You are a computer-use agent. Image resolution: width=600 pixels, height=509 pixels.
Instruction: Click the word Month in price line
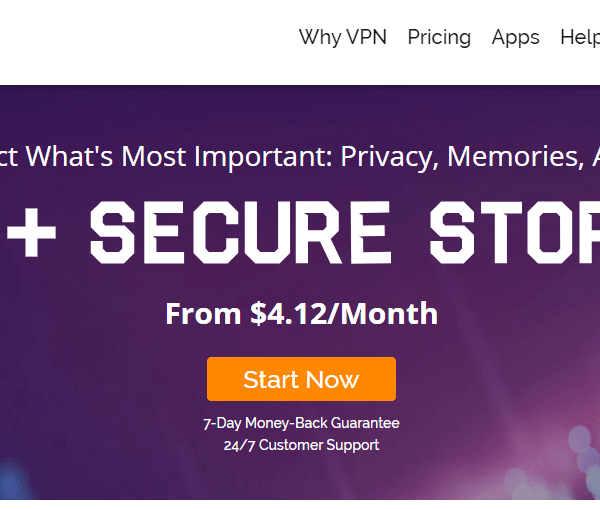[389, 313]
